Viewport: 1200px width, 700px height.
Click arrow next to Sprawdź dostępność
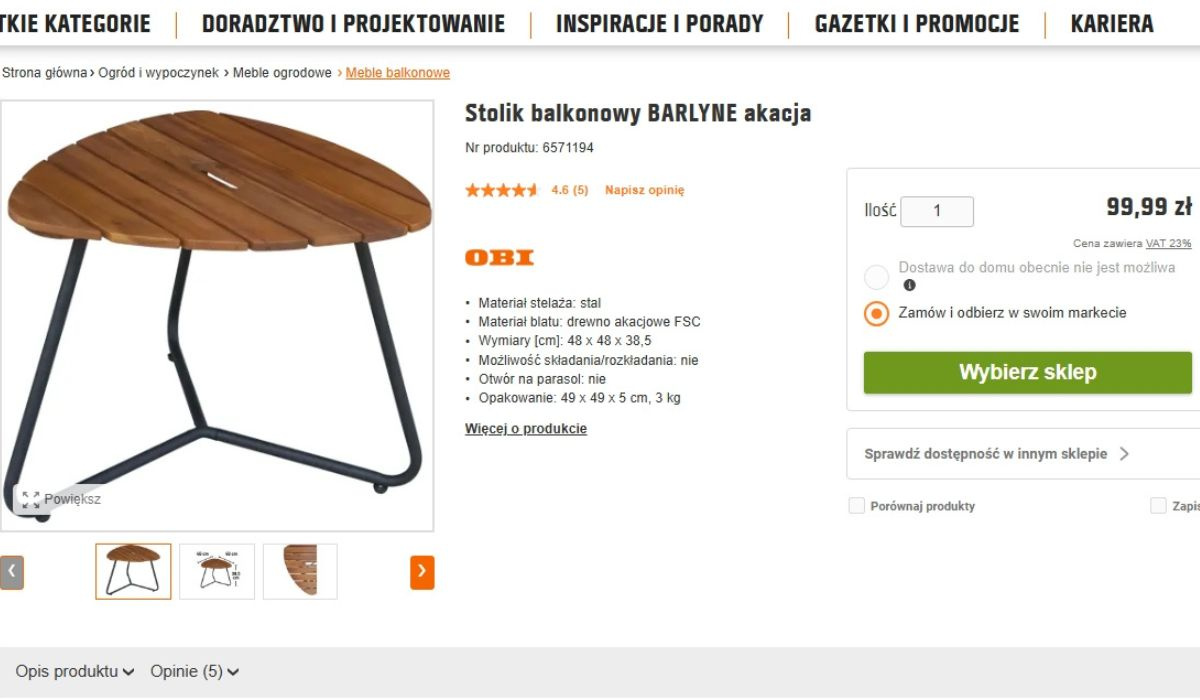coord(1124,454)
